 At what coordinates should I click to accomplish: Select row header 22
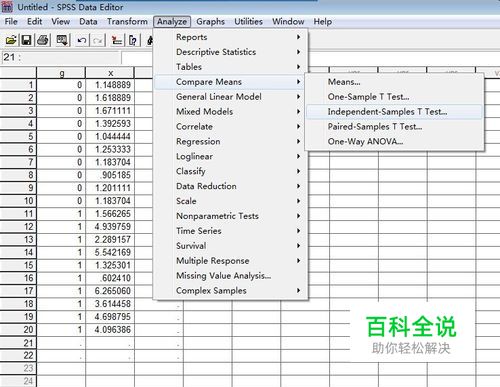pyautogui.click(x=18, y=355)
